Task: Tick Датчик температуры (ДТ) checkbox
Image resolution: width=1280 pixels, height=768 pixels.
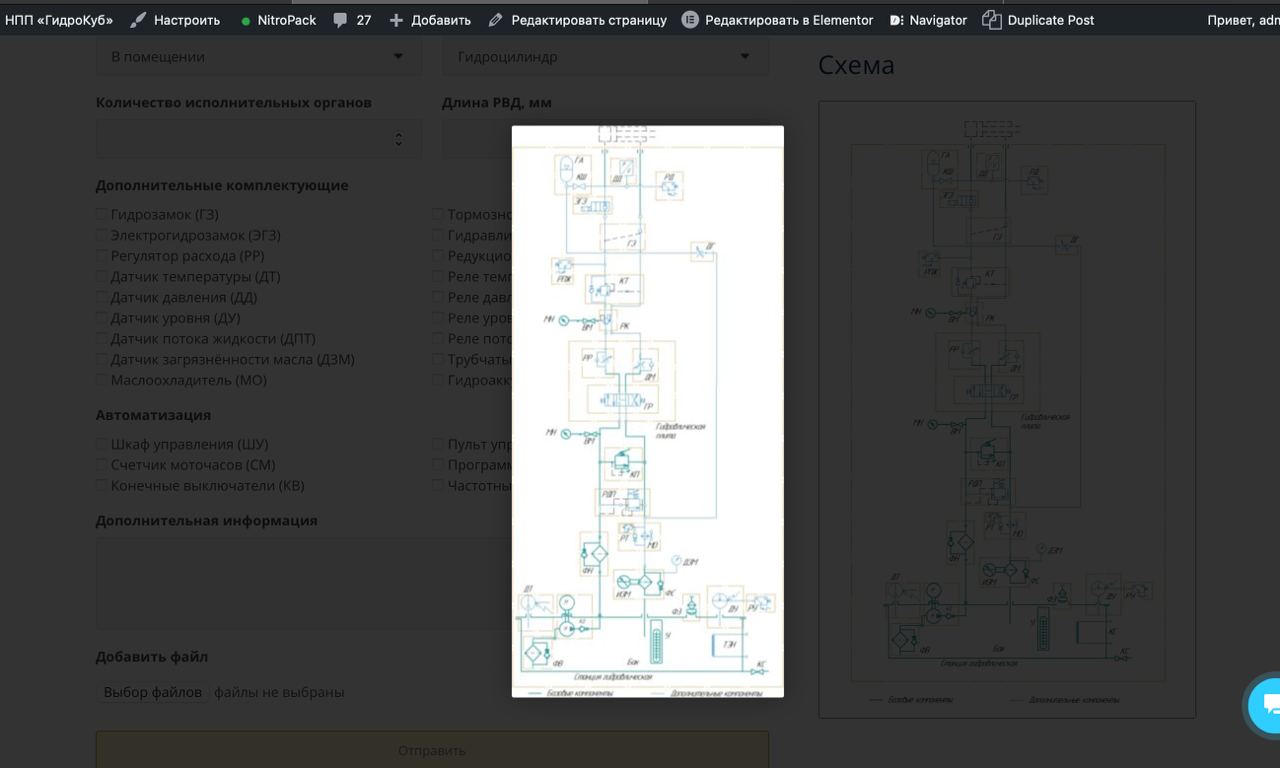Action: 102,276
